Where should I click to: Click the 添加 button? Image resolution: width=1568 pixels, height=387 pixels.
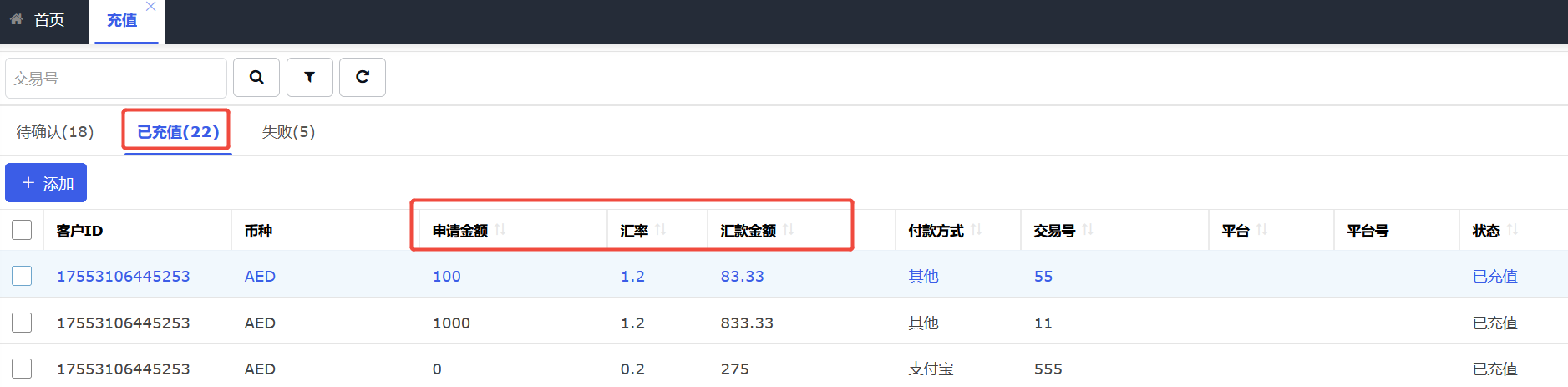pyautogui.click(x=46, y=183)
